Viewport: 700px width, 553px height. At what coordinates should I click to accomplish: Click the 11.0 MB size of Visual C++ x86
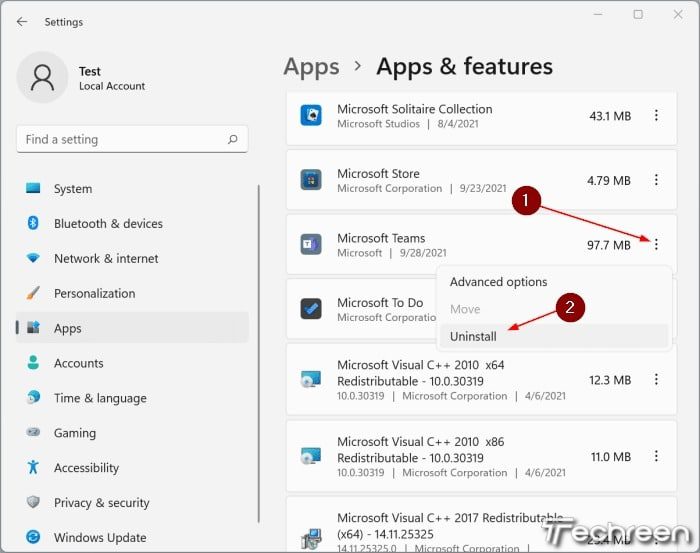click(611, 457)
